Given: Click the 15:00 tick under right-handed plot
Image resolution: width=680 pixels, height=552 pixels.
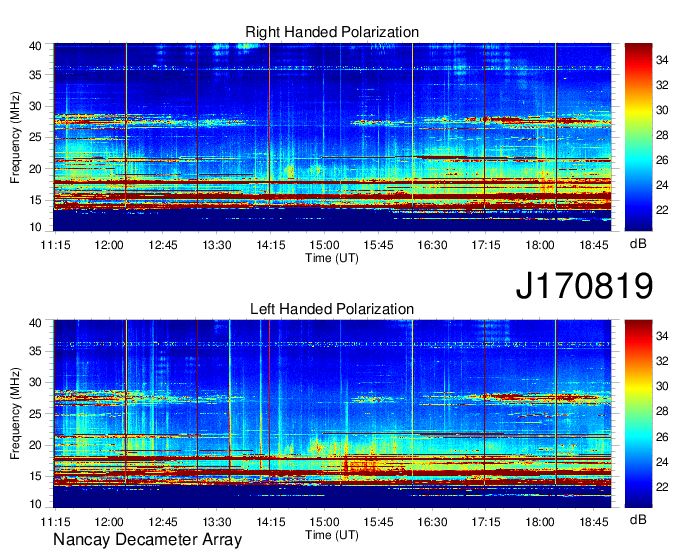Looking at the screenshot, I should click(x=324, y=245).
